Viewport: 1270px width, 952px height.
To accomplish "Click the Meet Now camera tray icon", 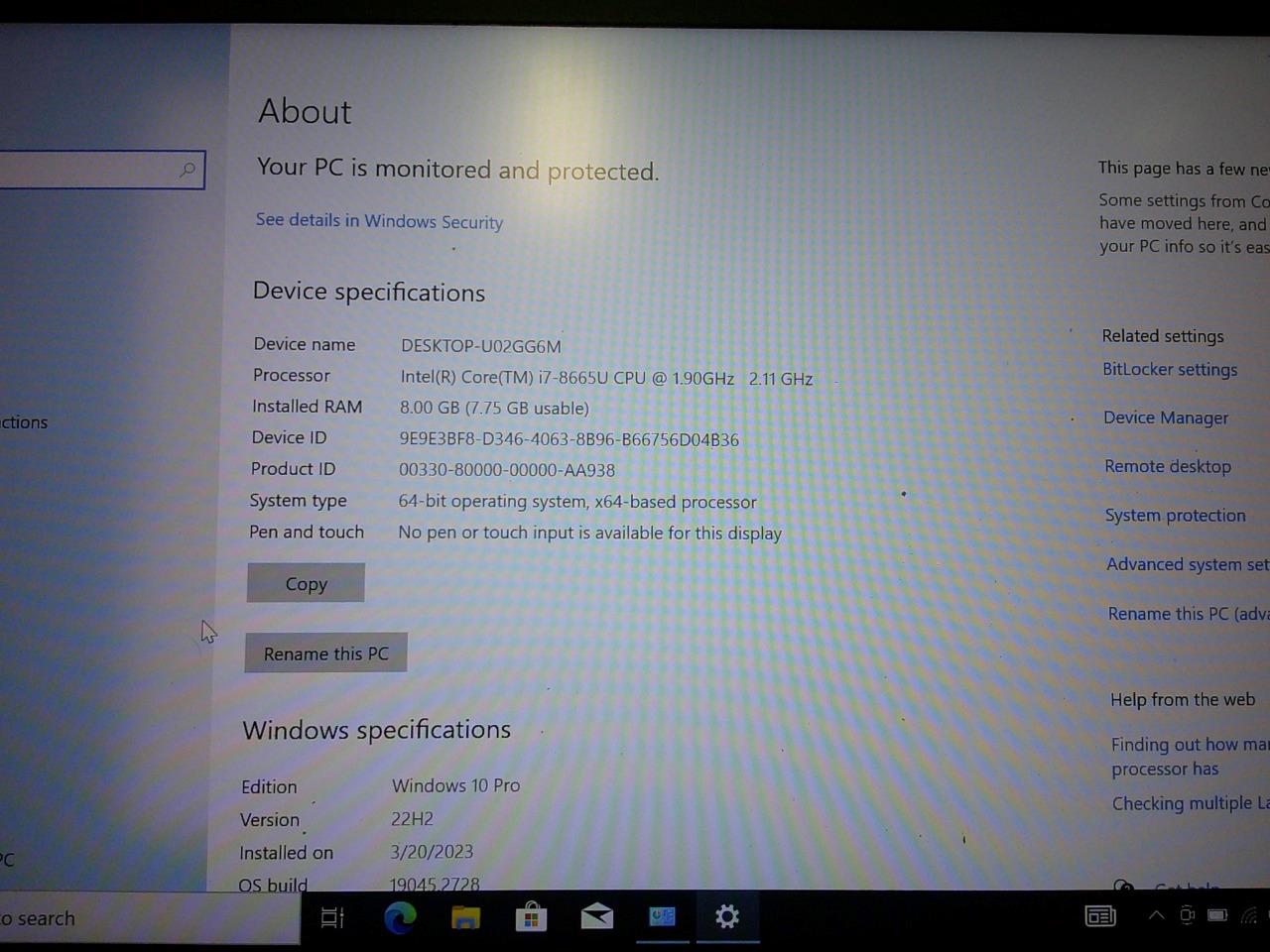I will point(1187,915).
